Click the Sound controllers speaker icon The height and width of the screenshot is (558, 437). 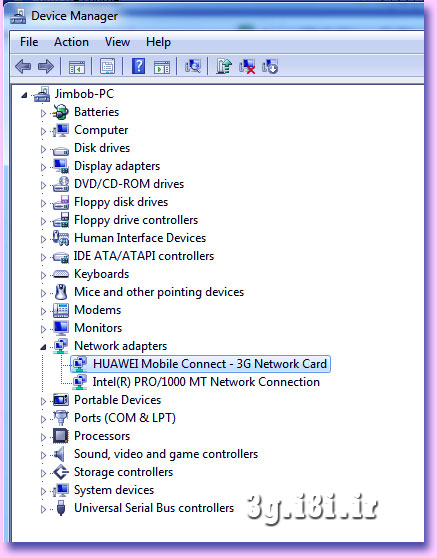[x=59, y=454]
